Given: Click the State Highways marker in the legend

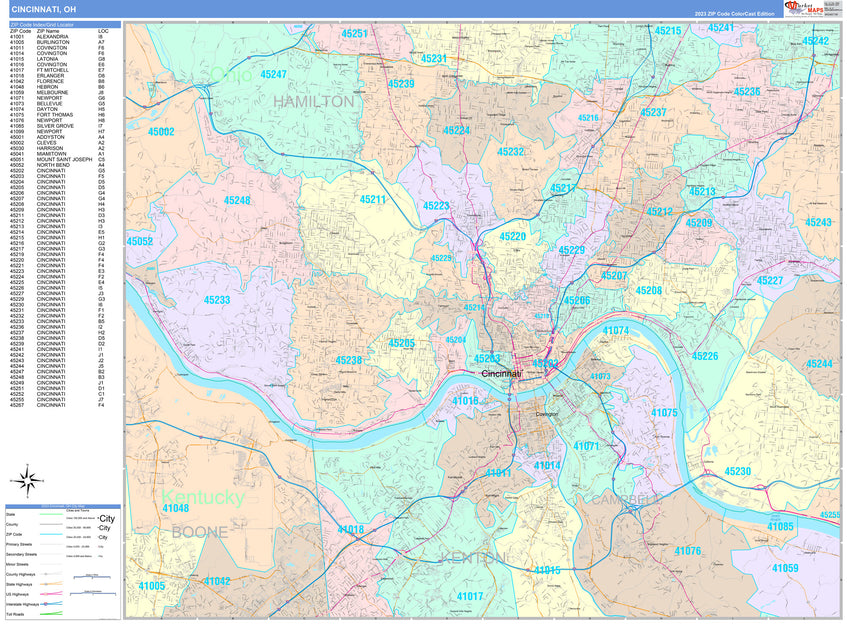Looking at the screenshot, I should pos(45,583).
